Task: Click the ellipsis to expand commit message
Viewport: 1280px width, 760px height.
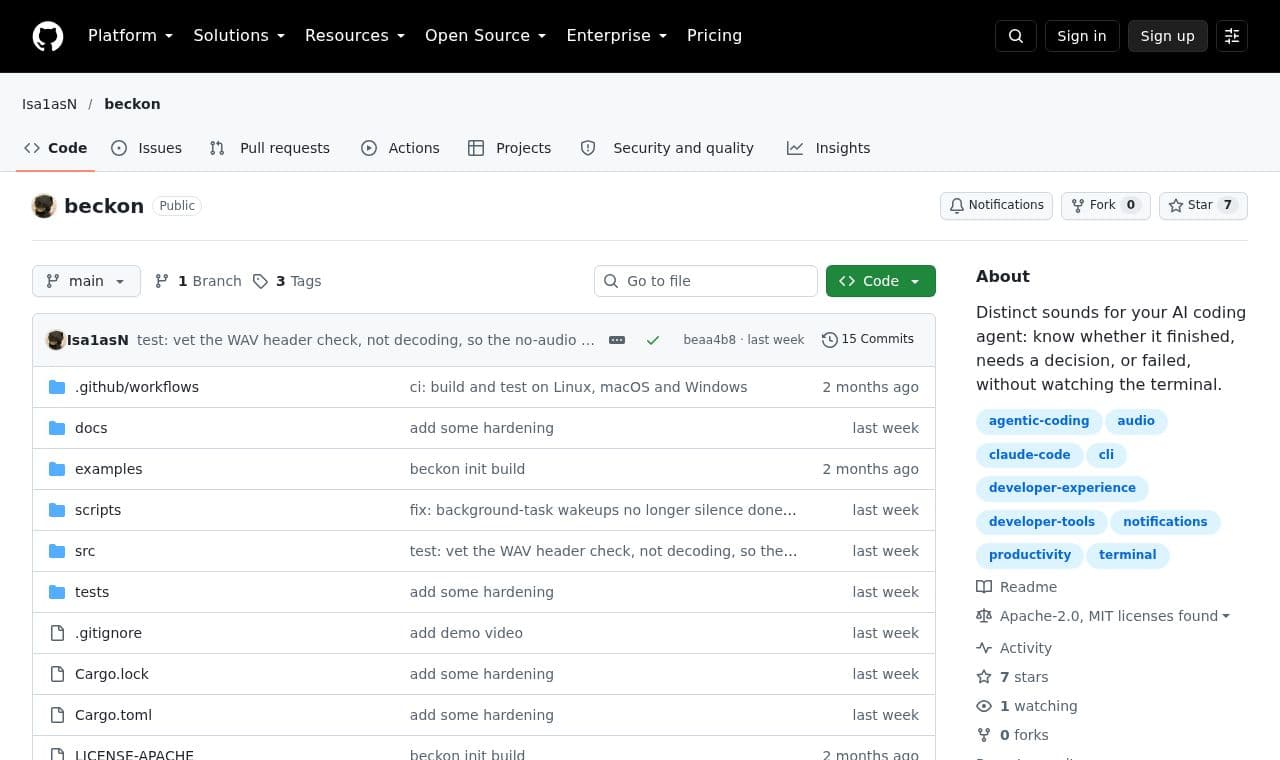Action: tap(617, 340)
